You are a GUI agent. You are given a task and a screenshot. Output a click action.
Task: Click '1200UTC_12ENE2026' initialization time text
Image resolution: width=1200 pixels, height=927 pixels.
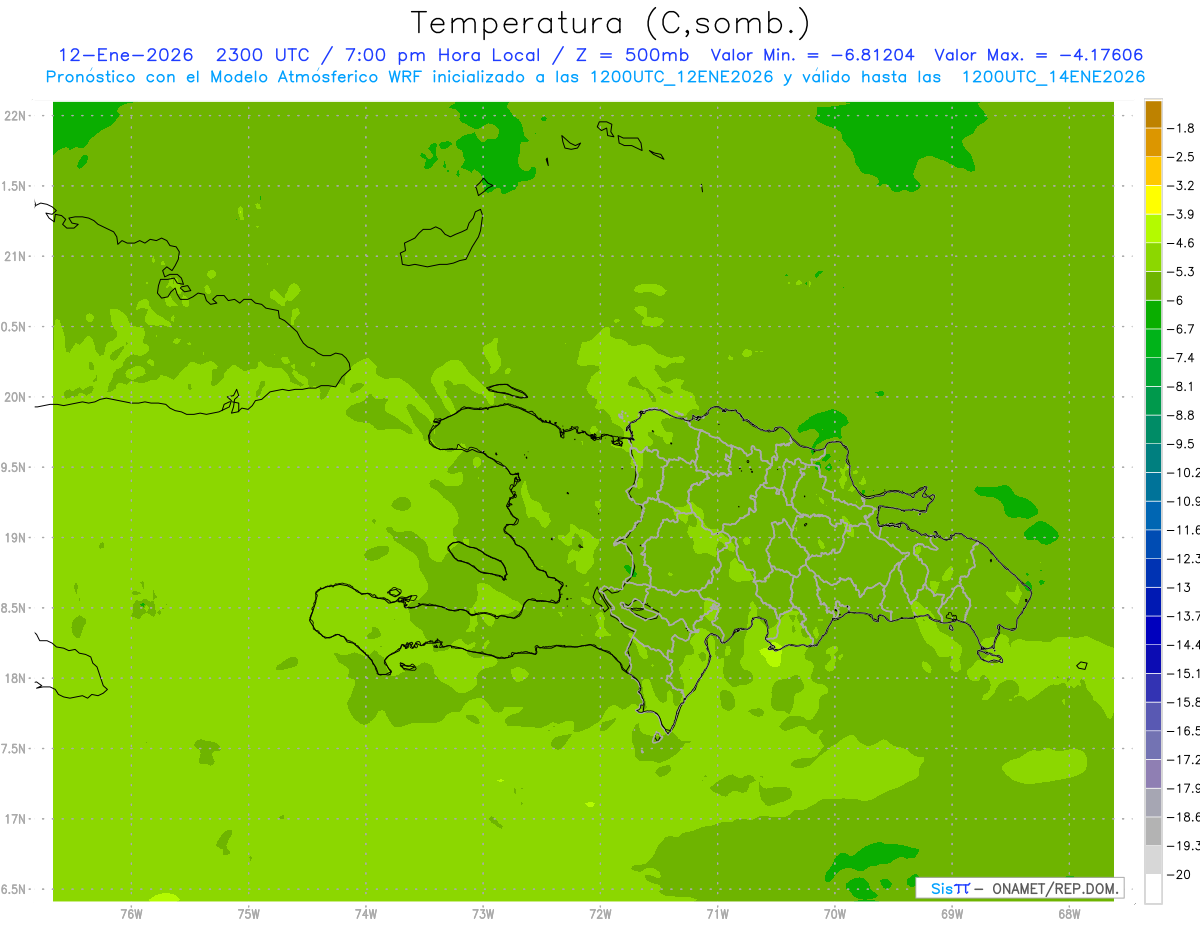pos(680,77)
